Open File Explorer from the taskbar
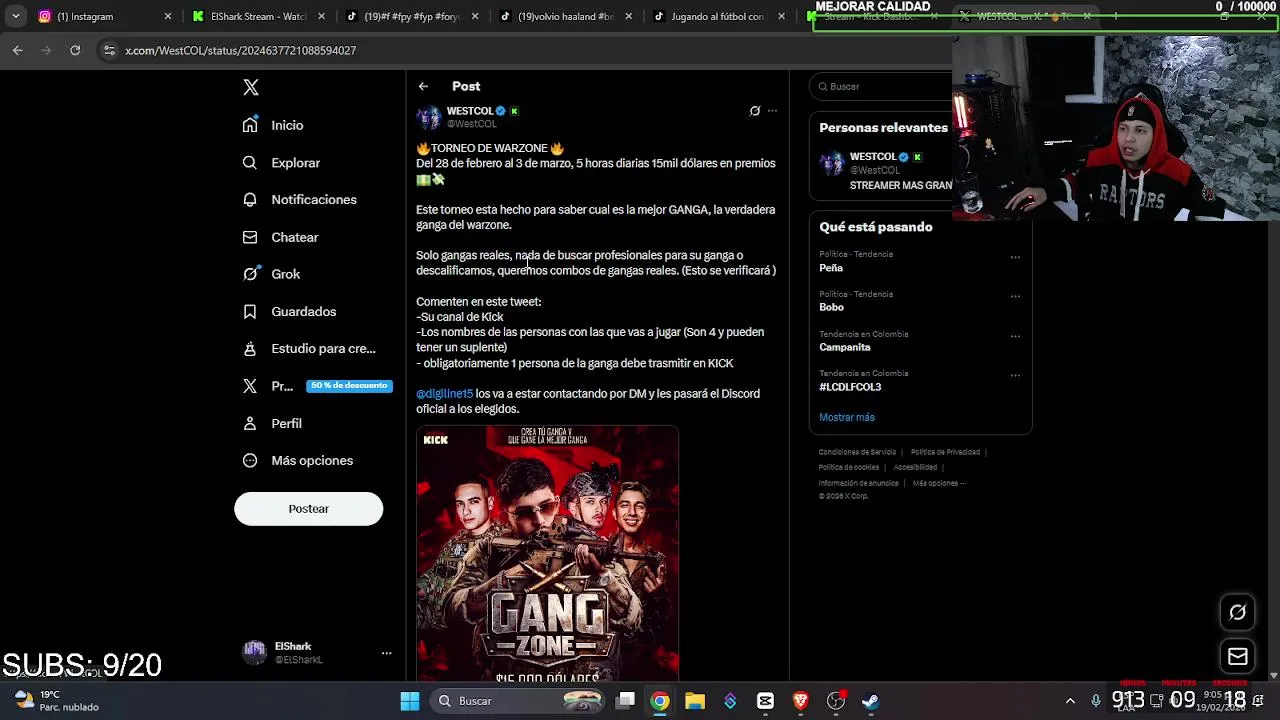Image resolution: width=1280 pixels, height=720 pixels. pos(695,701)
